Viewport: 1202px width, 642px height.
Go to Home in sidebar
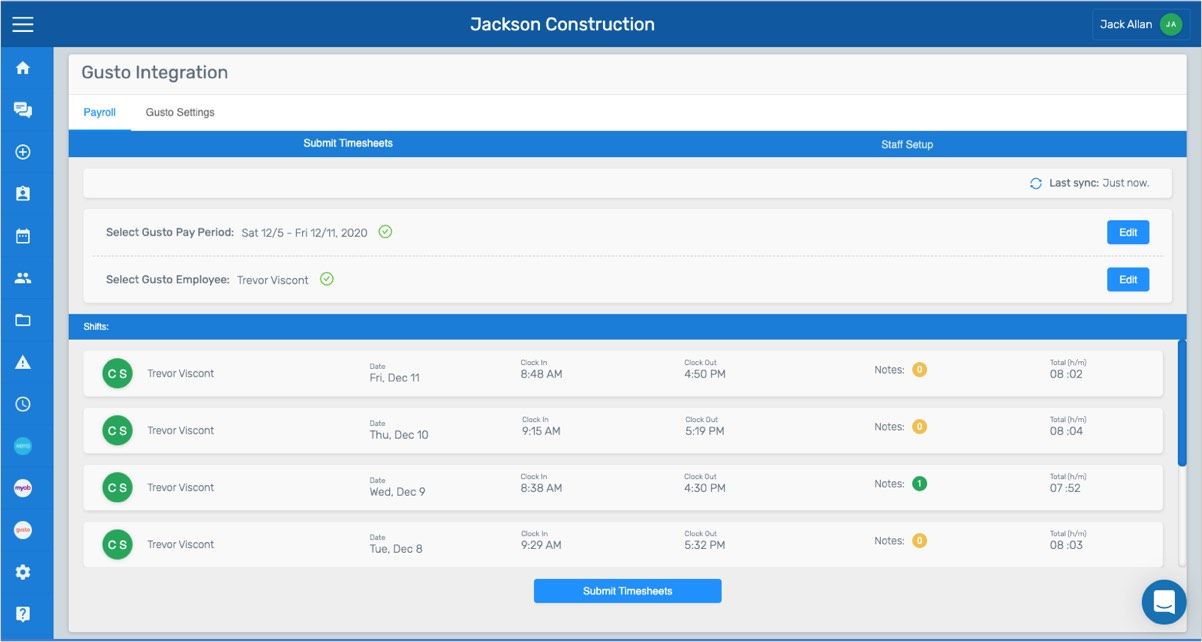(x=23, y=68)
